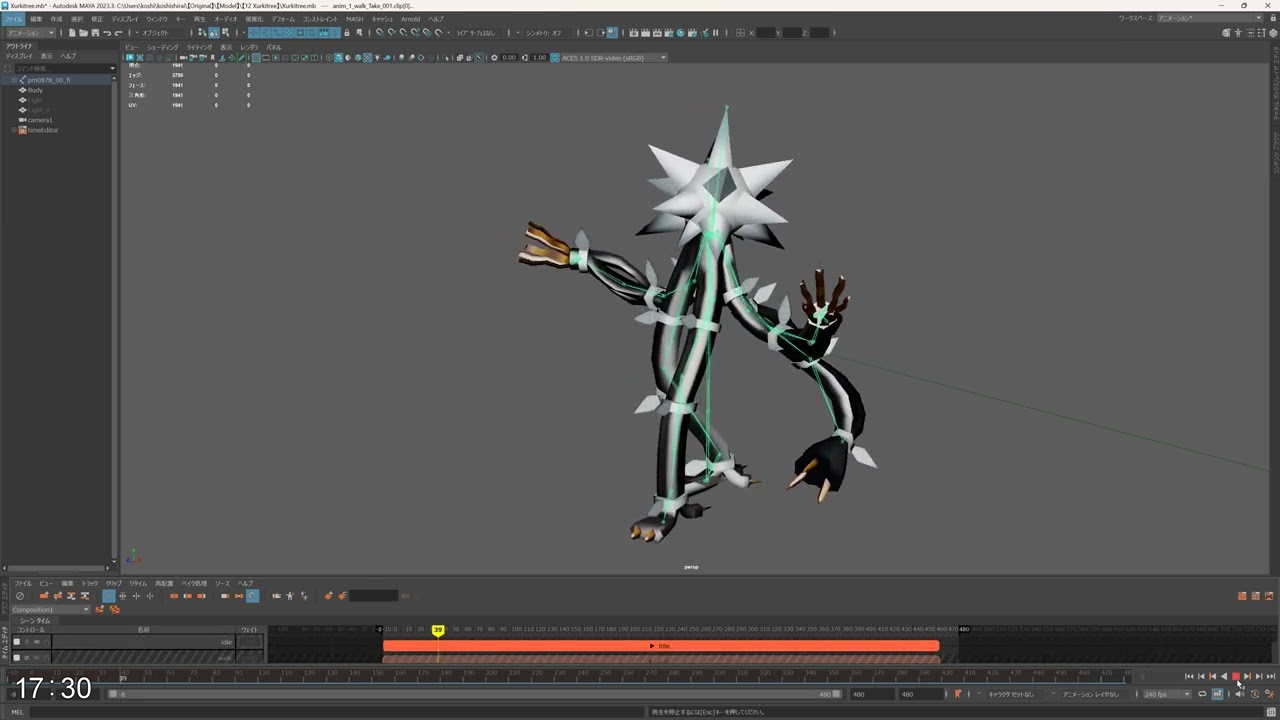Click the orange idle clip bar
The image size is (1280, 720).
660,646
